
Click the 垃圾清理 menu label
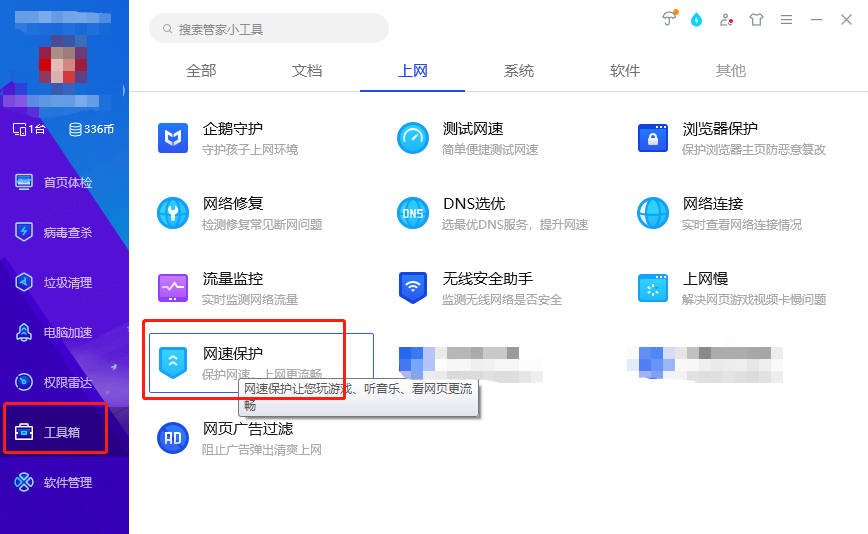click(68, 283)
